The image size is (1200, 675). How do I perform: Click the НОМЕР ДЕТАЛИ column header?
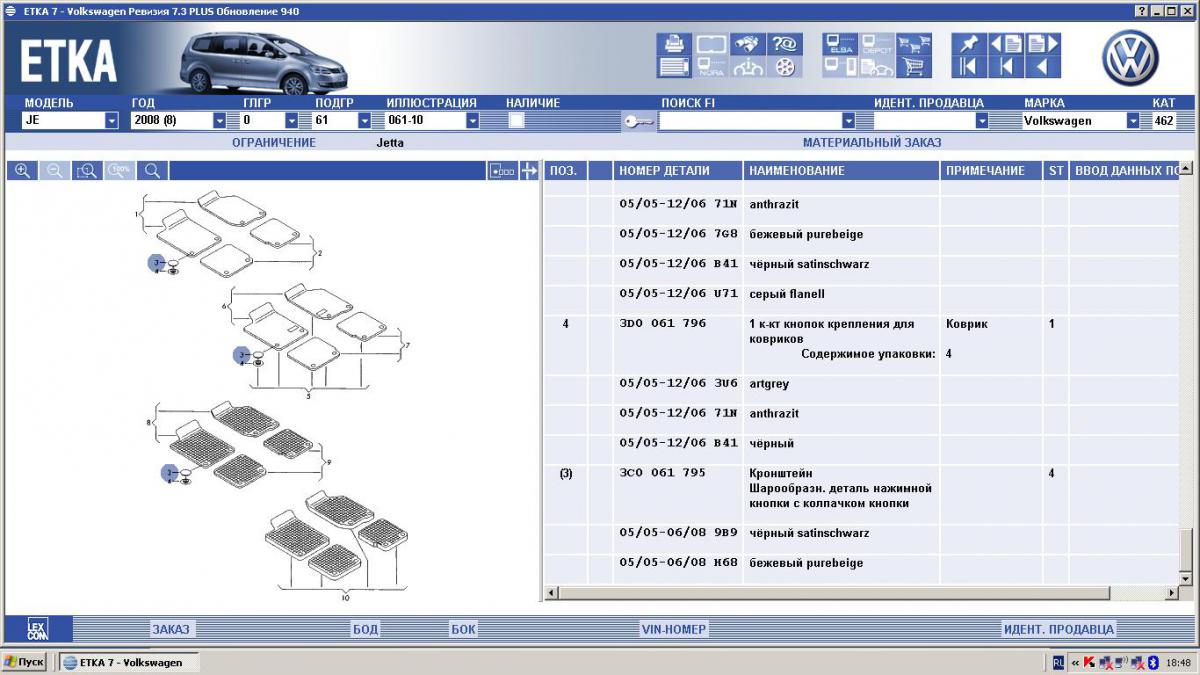click(x=678, y=171)
